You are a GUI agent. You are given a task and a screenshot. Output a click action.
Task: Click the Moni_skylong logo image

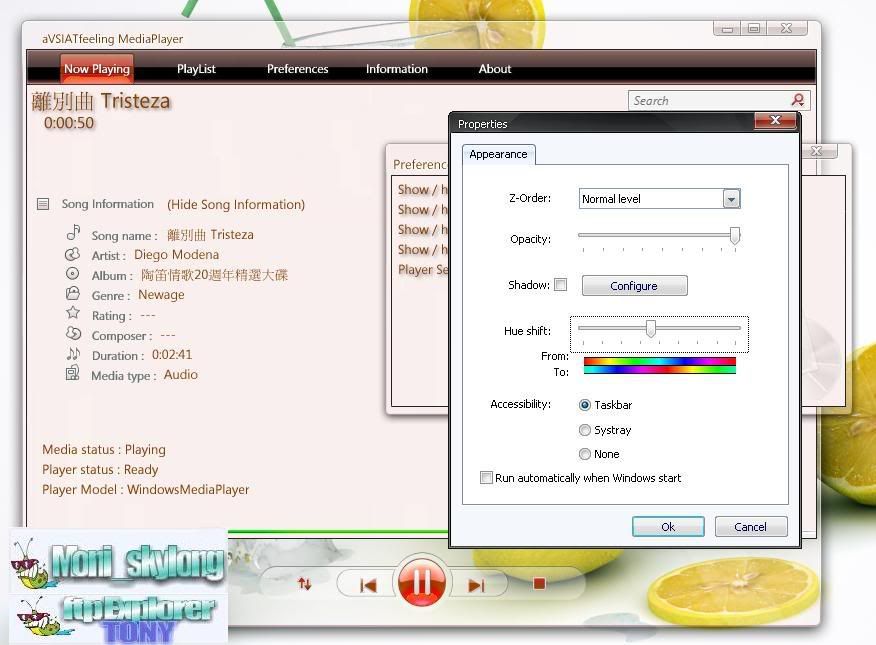(118, 561)
